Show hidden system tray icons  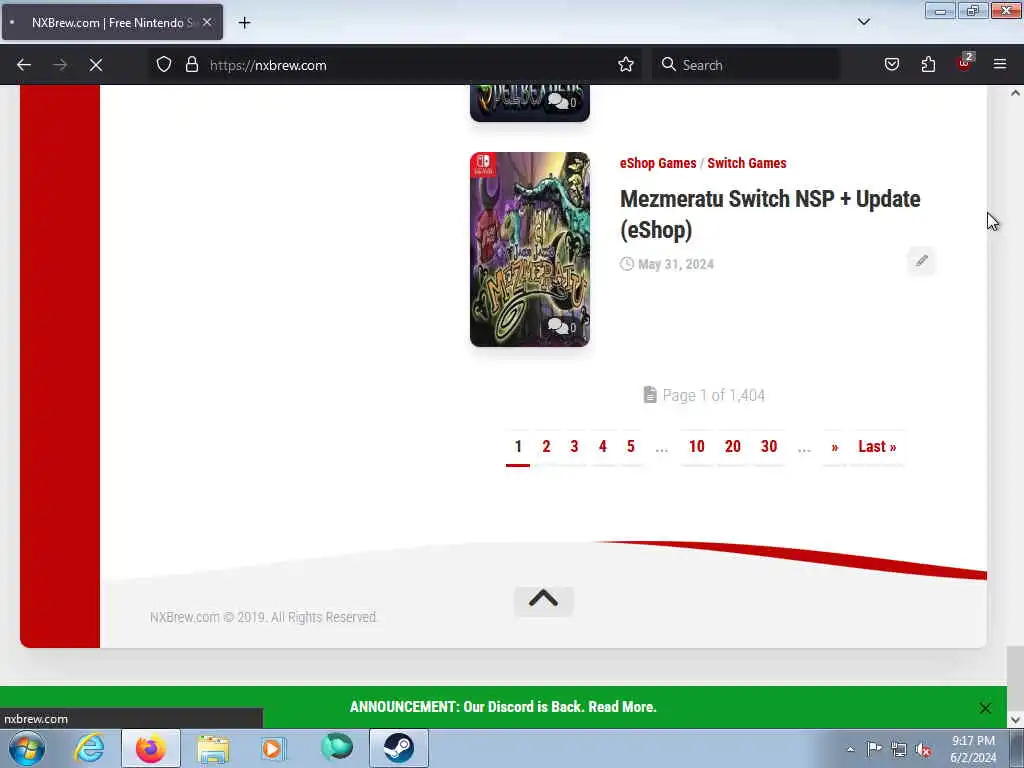[x=850, y=749]
